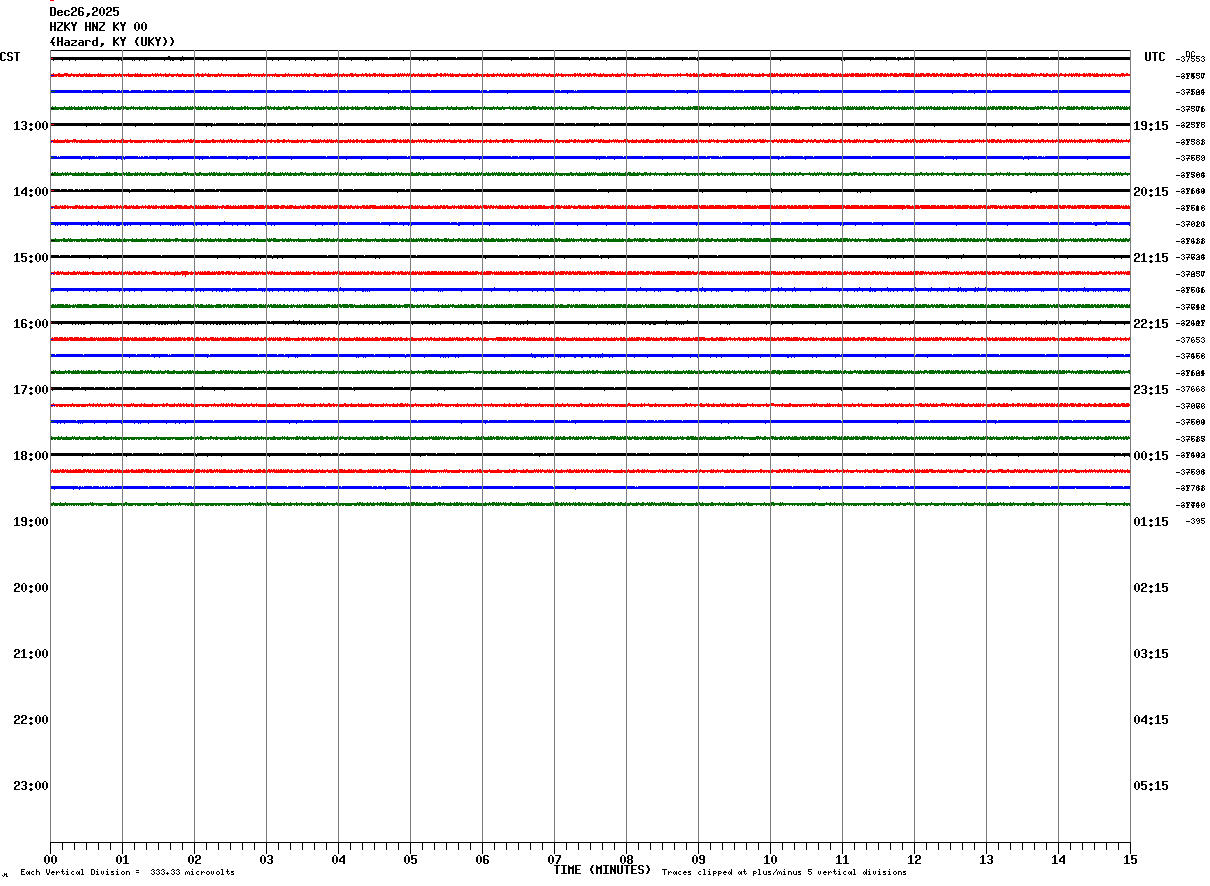The height and width of the screenshot is (886, 1210).
Task: Click minute 01 on the time axis
Action: [122, 860]
